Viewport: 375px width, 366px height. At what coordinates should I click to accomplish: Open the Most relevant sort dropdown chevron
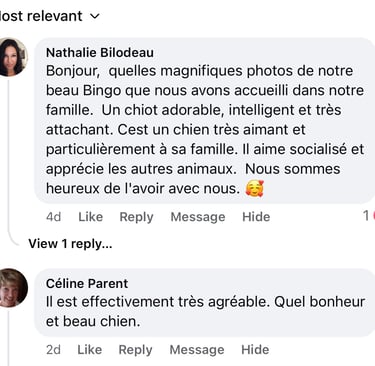point(95,16)
